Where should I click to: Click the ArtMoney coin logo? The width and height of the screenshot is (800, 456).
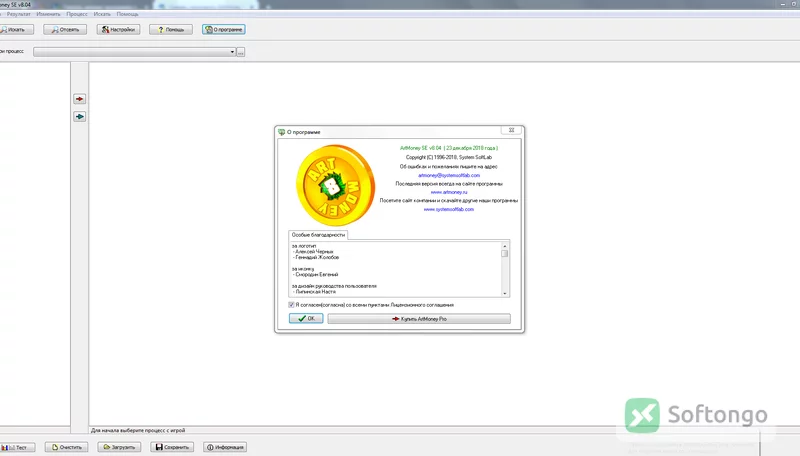pyautogui.click(x=336, y=186)
